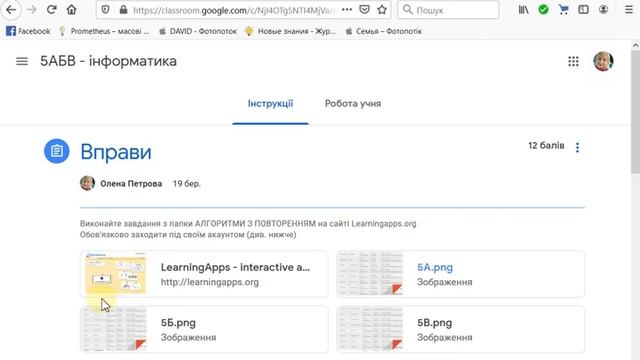Open the 5В.png attachment
640x360 pixels.
click(x=460, y=329)
